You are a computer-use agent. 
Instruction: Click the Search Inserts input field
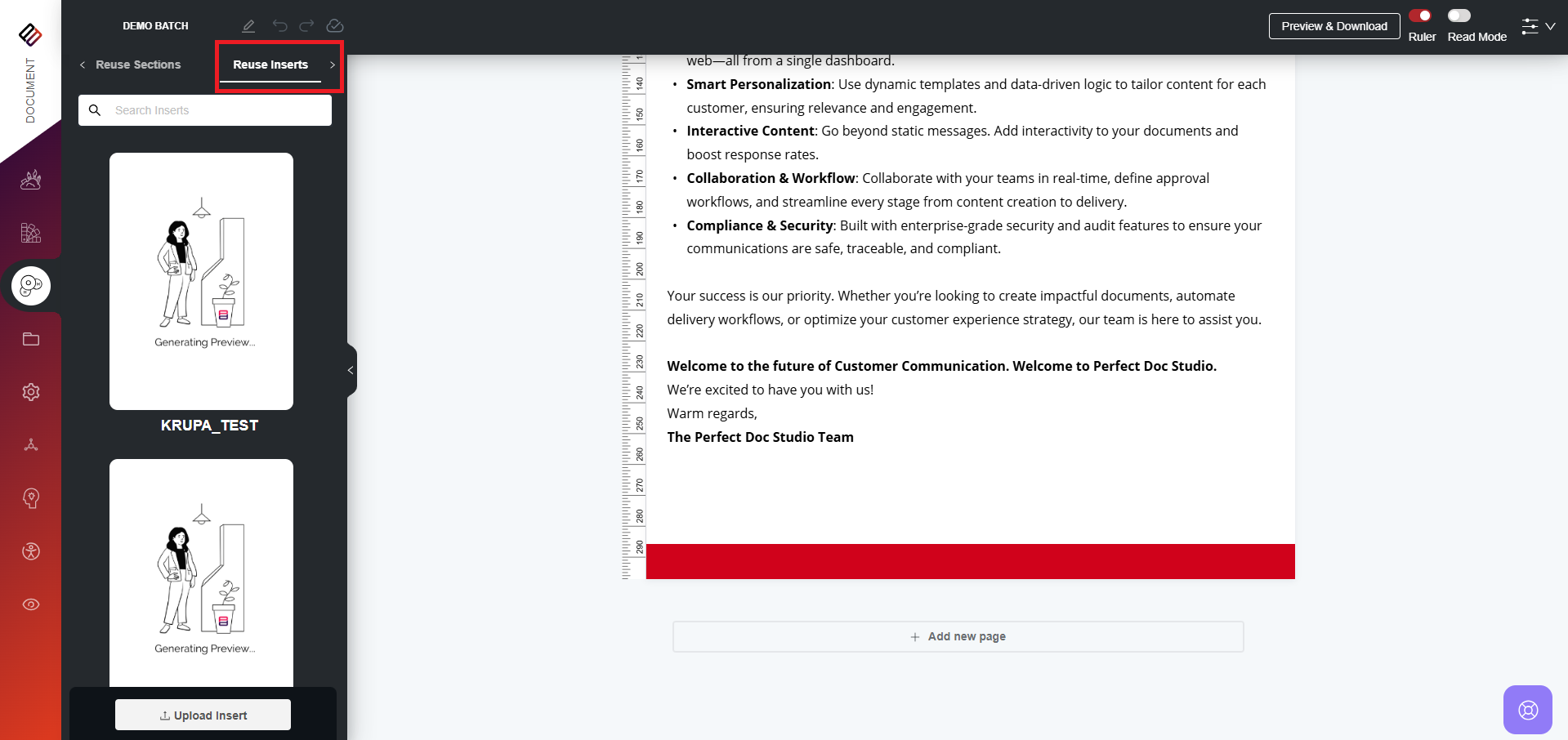[217, 110]
